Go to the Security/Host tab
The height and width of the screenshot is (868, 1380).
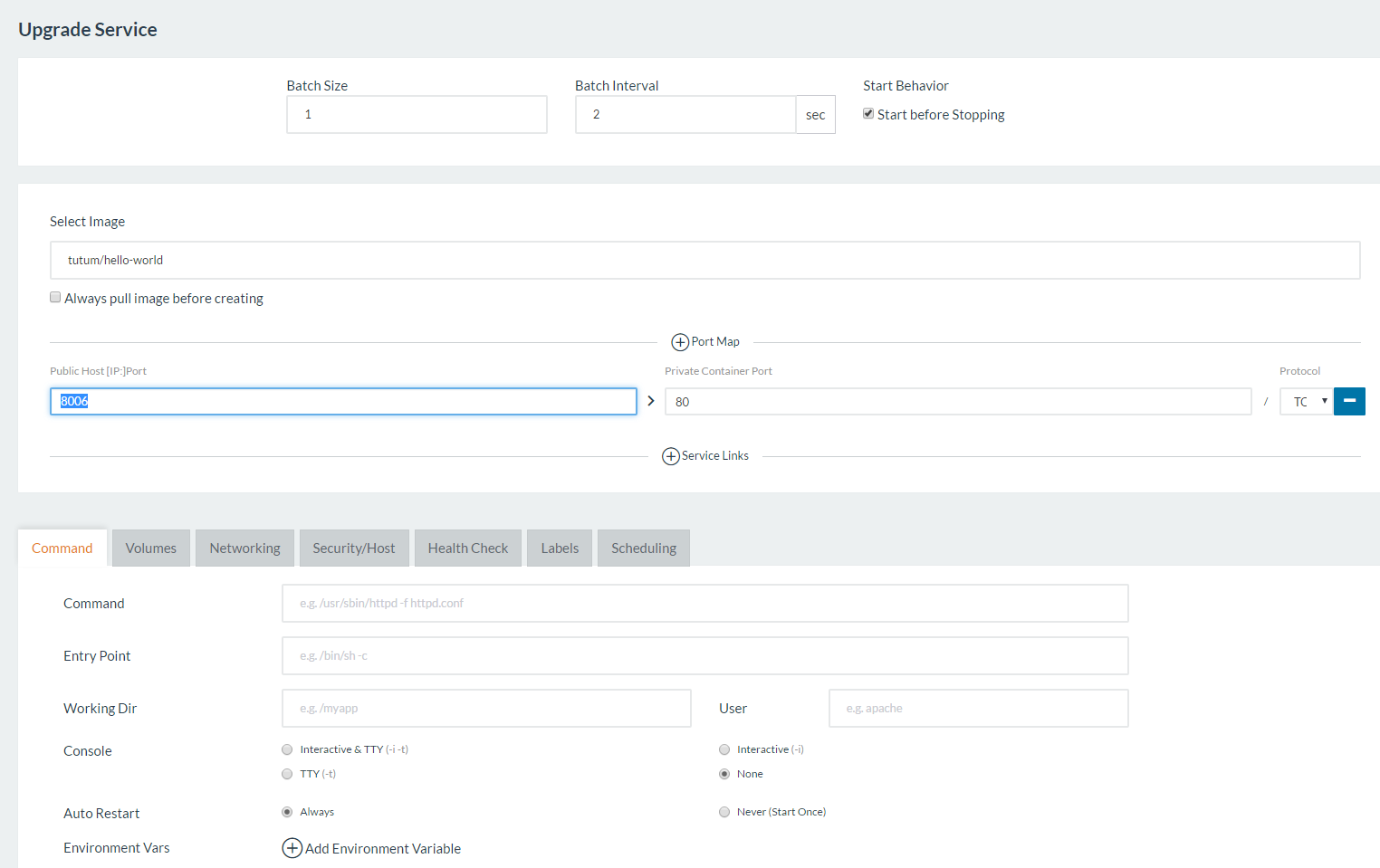click(354, 548)
